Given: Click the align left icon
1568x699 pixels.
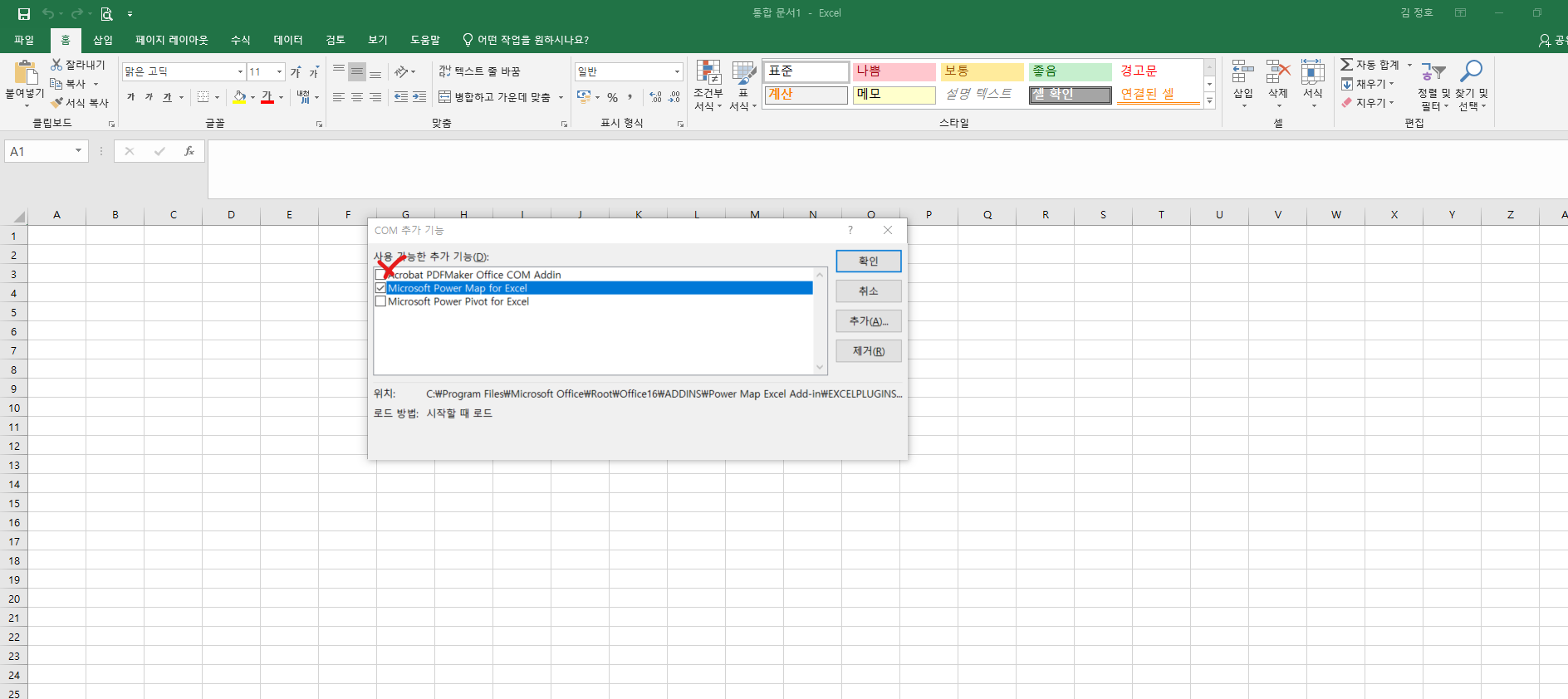Looking at the screenshot, I should [x=339, y=97].
